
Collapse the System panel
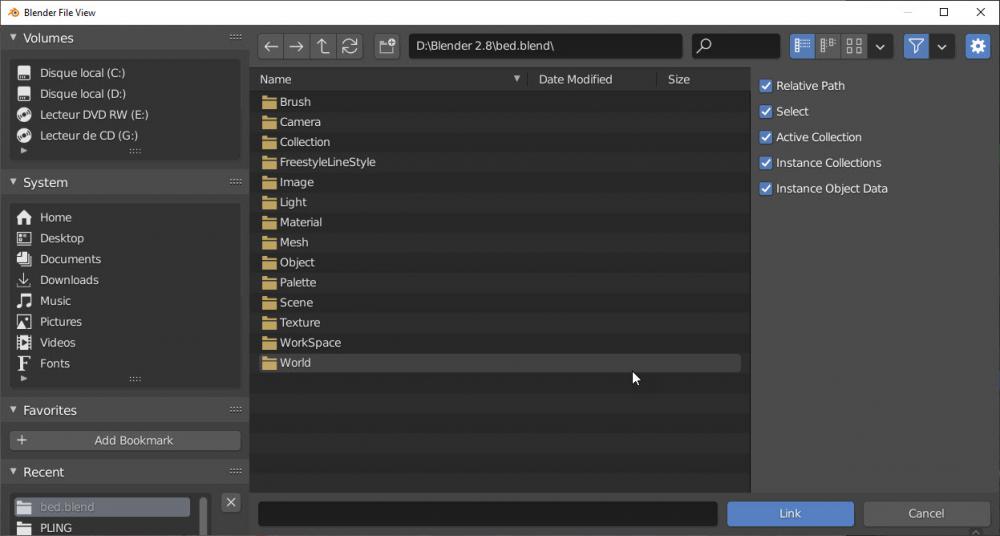coord(13,182)
